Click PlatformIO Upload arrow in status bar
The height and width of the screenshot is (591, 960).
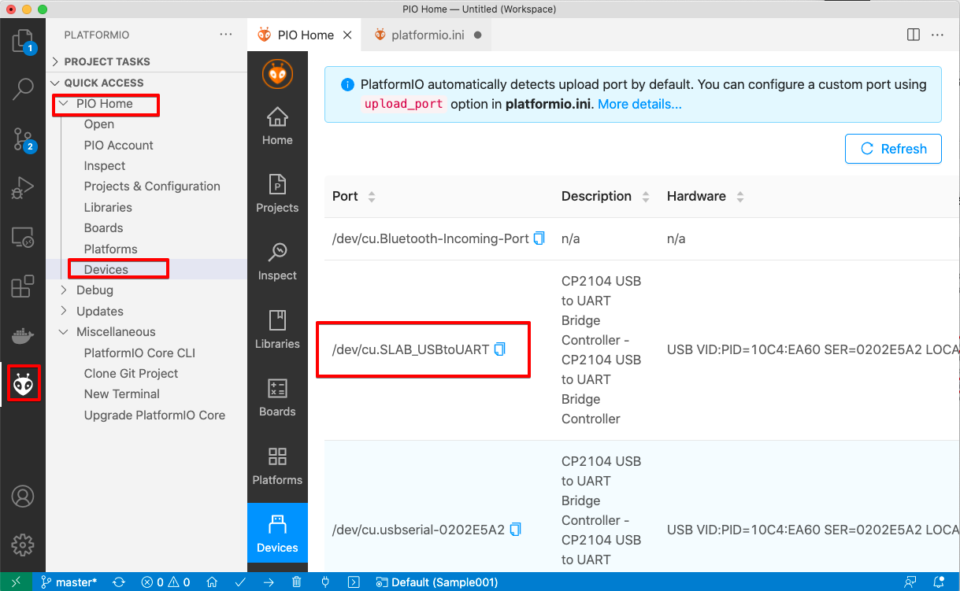(268, 582)
